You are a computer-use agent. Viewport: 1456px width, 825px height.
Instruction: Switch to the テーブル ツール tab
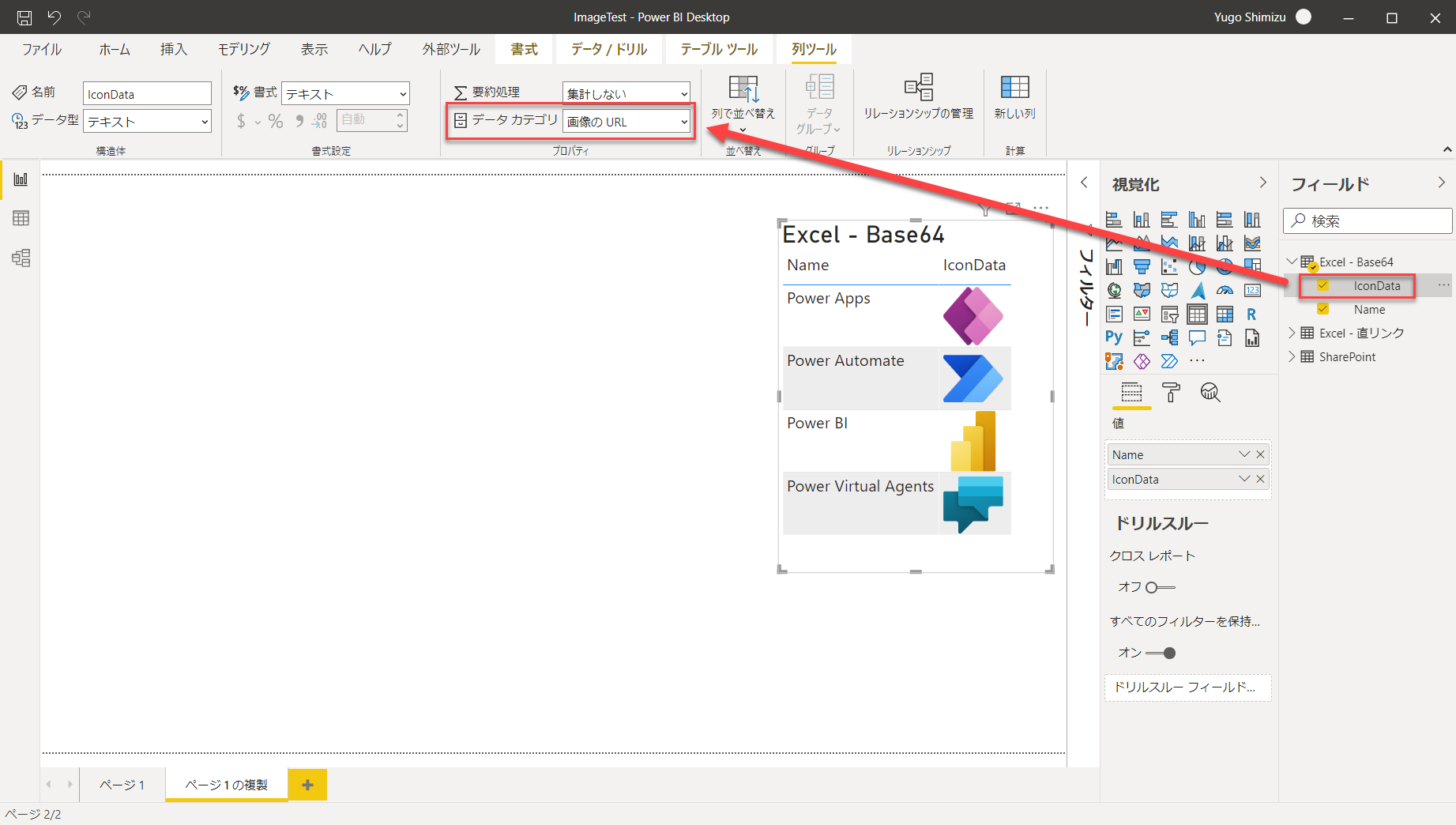pyautogui.click(x=719, y=49)
